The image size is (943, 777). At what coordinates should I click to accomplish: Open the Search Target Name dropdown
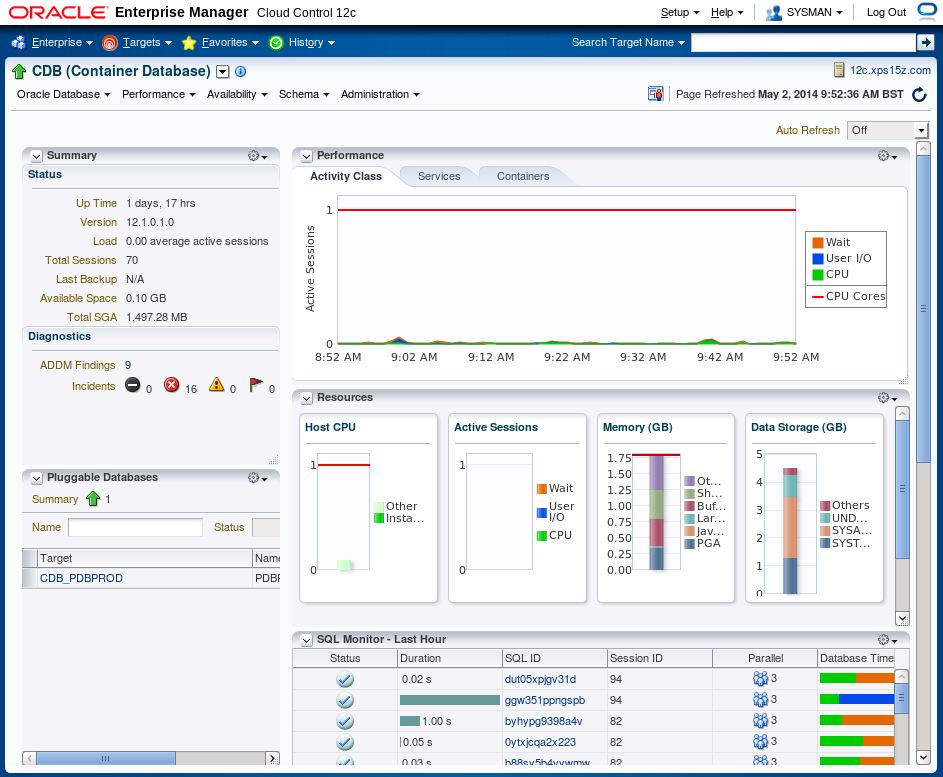pos(628,42)
